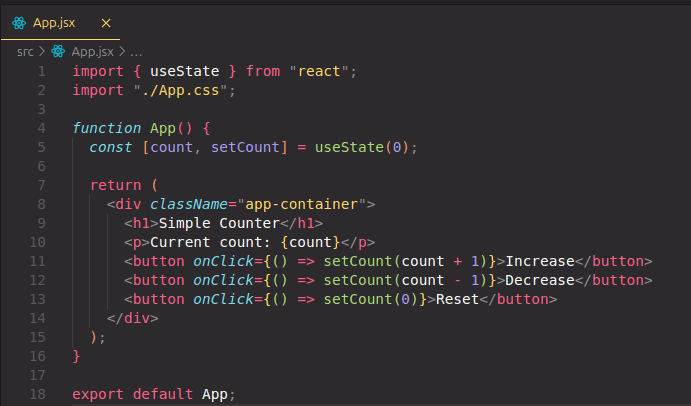Select the App.jsx tab label

[54, 22]
